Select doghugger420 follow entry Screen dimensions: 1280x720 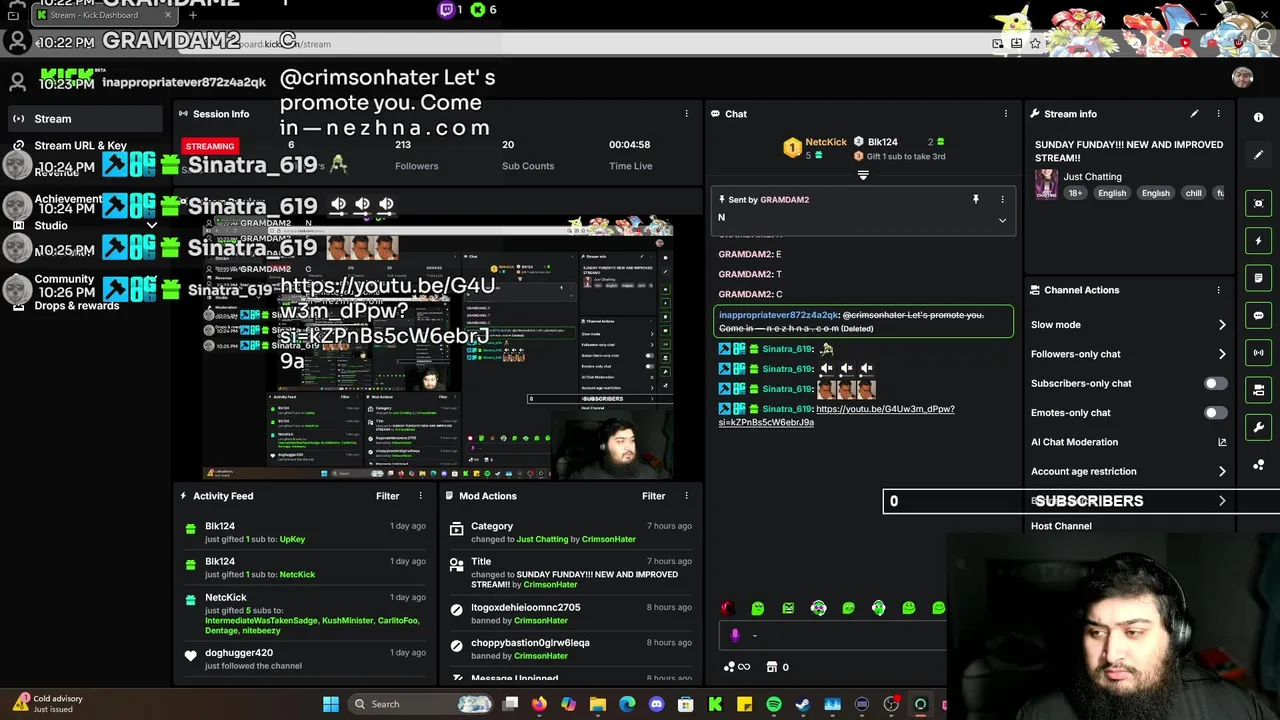click(x=305, y=659)
